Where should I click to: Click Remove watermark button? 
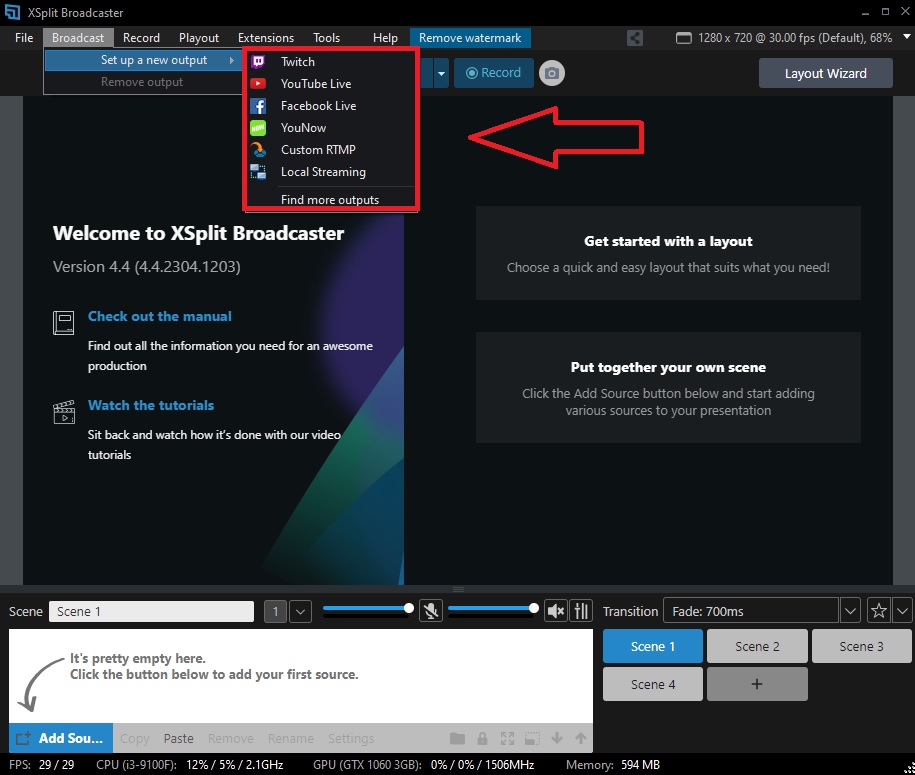[470, 38]
